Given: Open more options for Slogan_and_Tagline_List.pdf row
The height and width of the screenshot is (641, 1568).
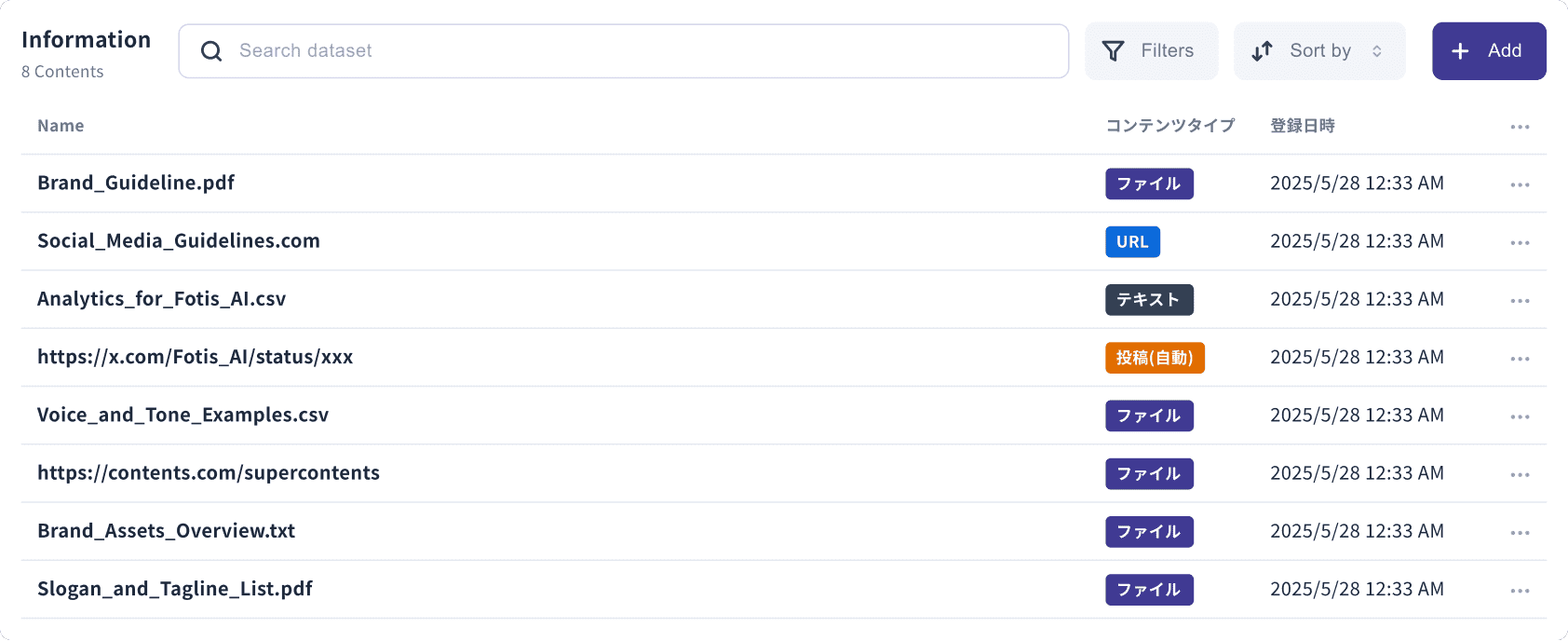Looking at the screenshot, I should [x=1520, y=591].
